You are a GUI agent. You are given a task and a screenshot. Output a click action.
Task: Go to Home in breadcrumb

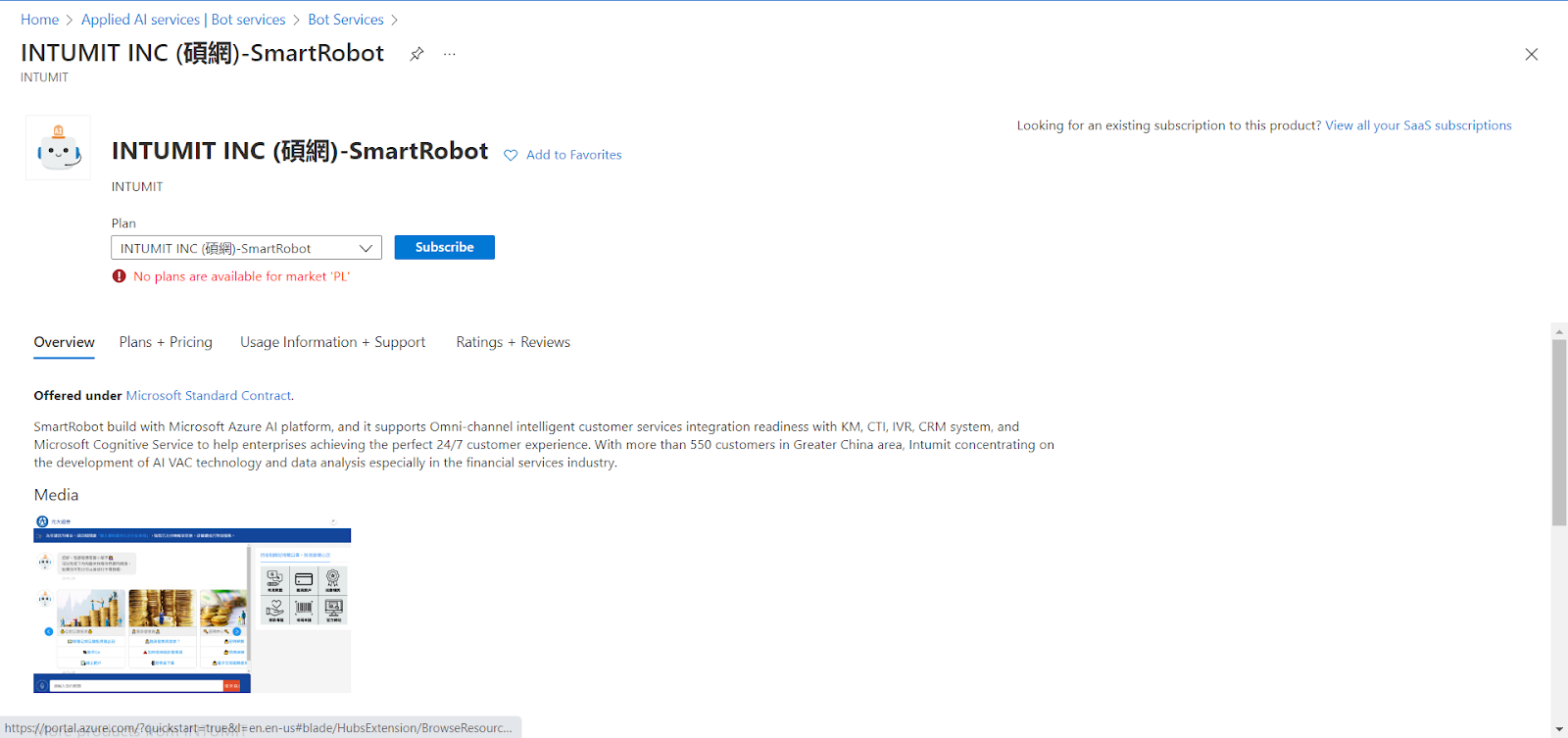tap(40, 20)
